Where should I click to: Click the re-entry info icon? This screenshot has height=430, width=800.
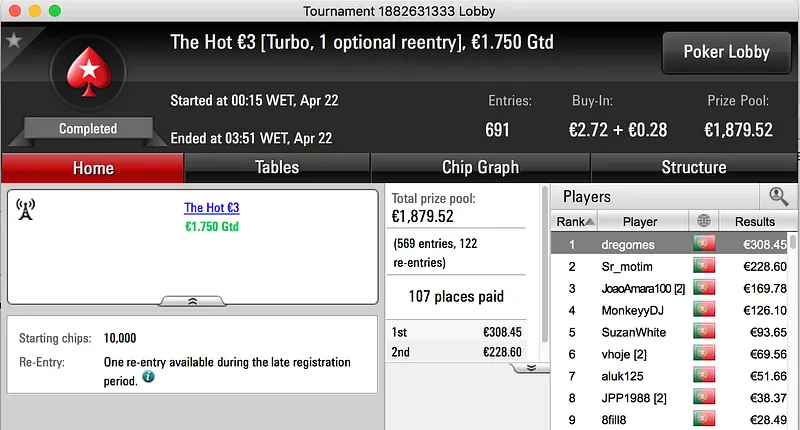tap(148, 377)
